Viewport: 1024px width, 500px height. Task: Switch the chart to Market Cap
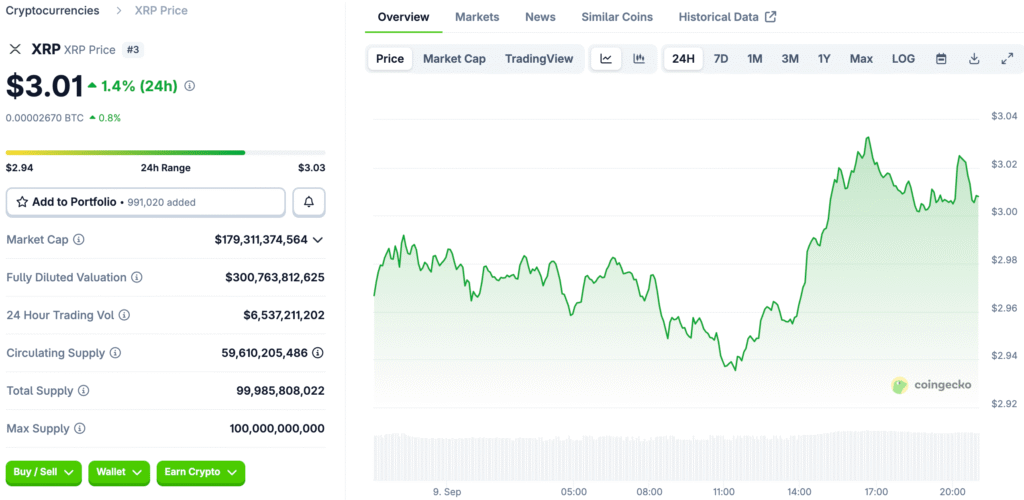[454, 59]
